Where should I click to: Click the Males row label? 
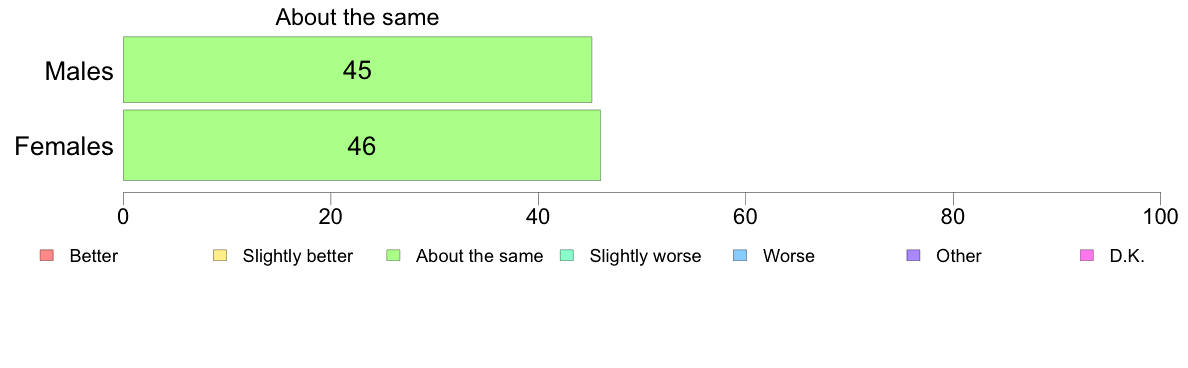[80, 71]
